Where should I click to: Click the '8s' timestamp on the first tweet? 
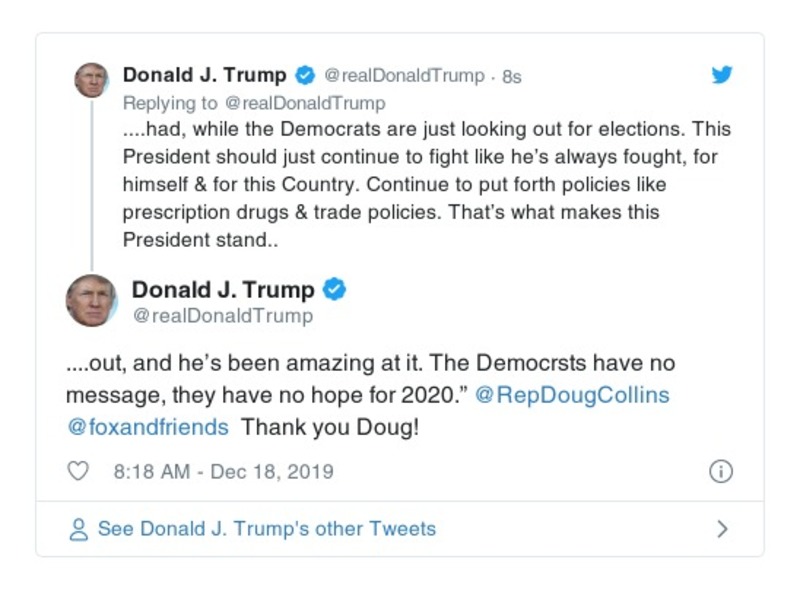[515, 75]
